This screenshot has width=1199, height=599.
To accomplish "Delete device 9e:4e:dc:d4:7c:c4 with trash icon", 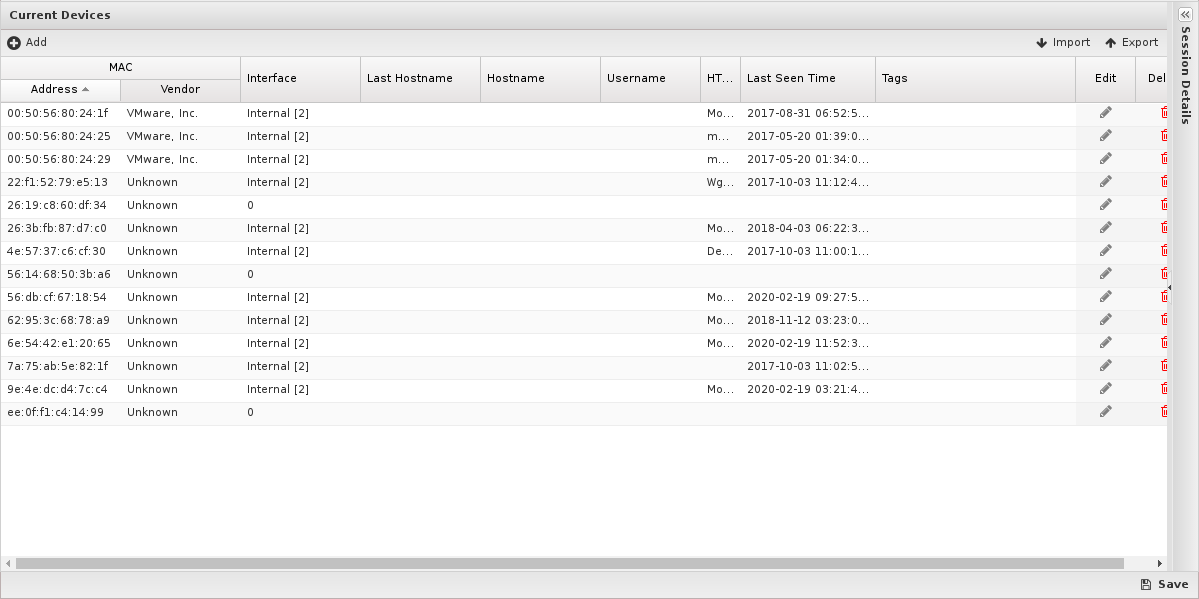I will (x=1164, y=389).
